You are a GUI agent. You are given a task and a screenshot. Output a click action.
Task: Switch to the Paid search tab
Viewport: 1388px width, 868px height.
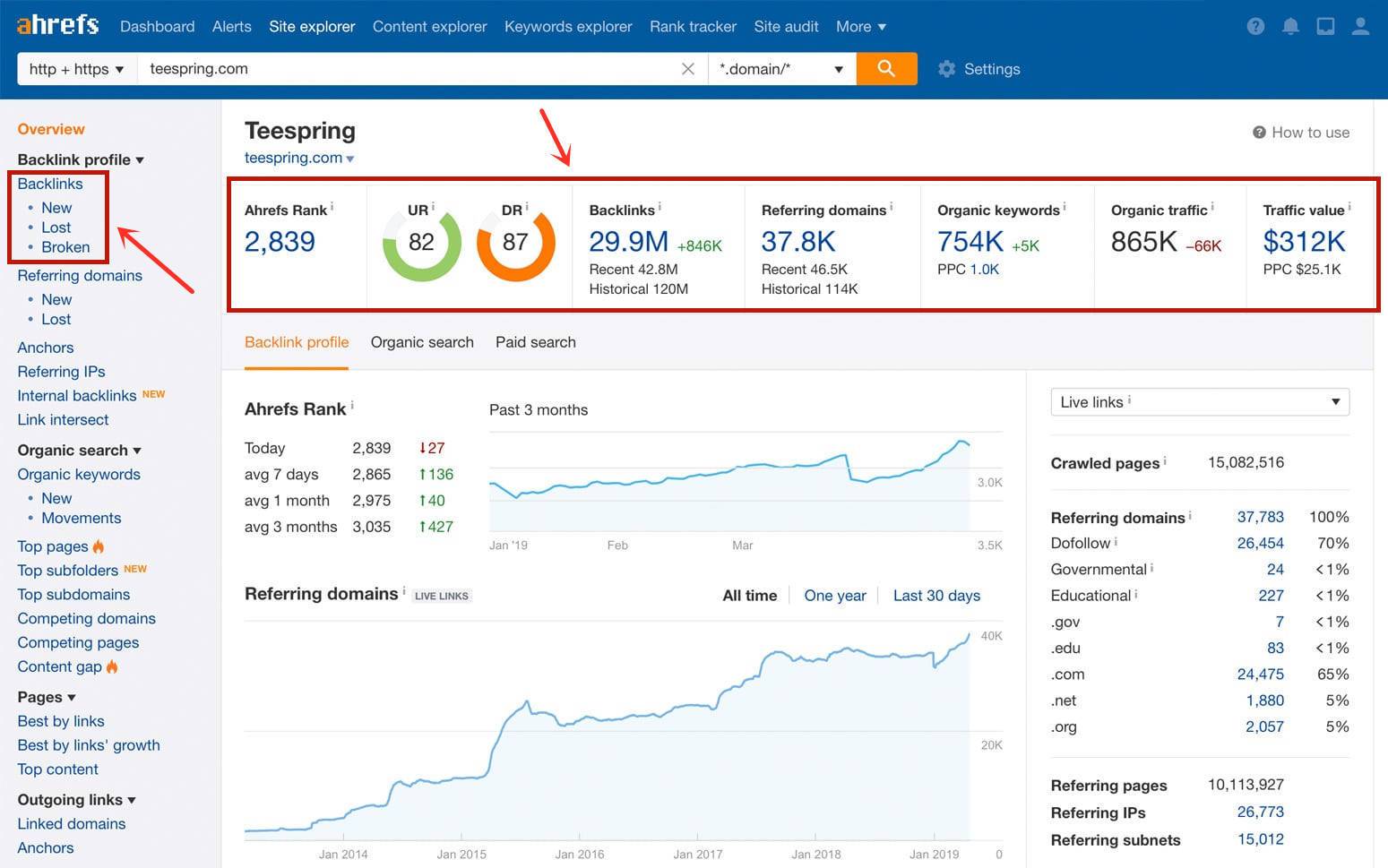(536, 342)
